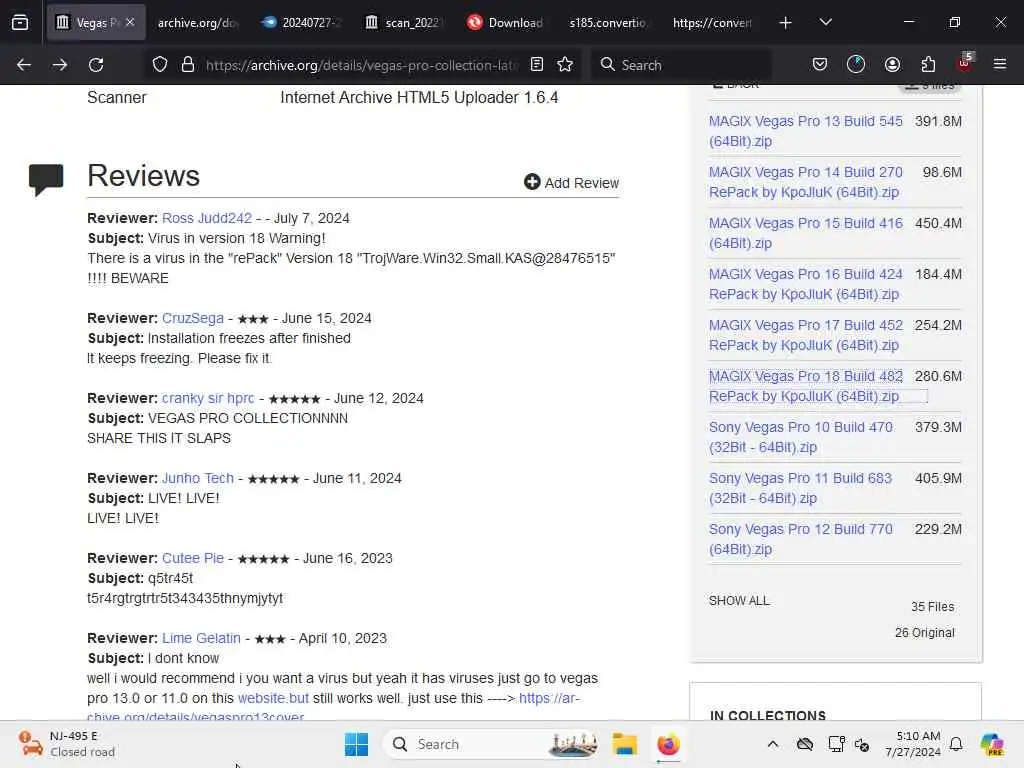Image resolution: width=1024 pixels, height=768 pixels.
Task: Open File Explorer from taskbar
Action: [624, 744]
